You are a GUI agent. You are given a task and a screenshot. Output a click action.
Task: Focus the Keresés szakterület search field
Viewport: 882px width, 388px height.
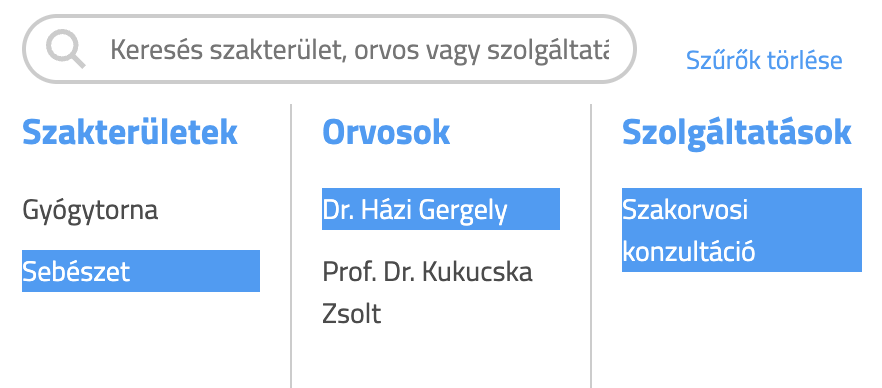pyautogui.click(x=330, y=49)
